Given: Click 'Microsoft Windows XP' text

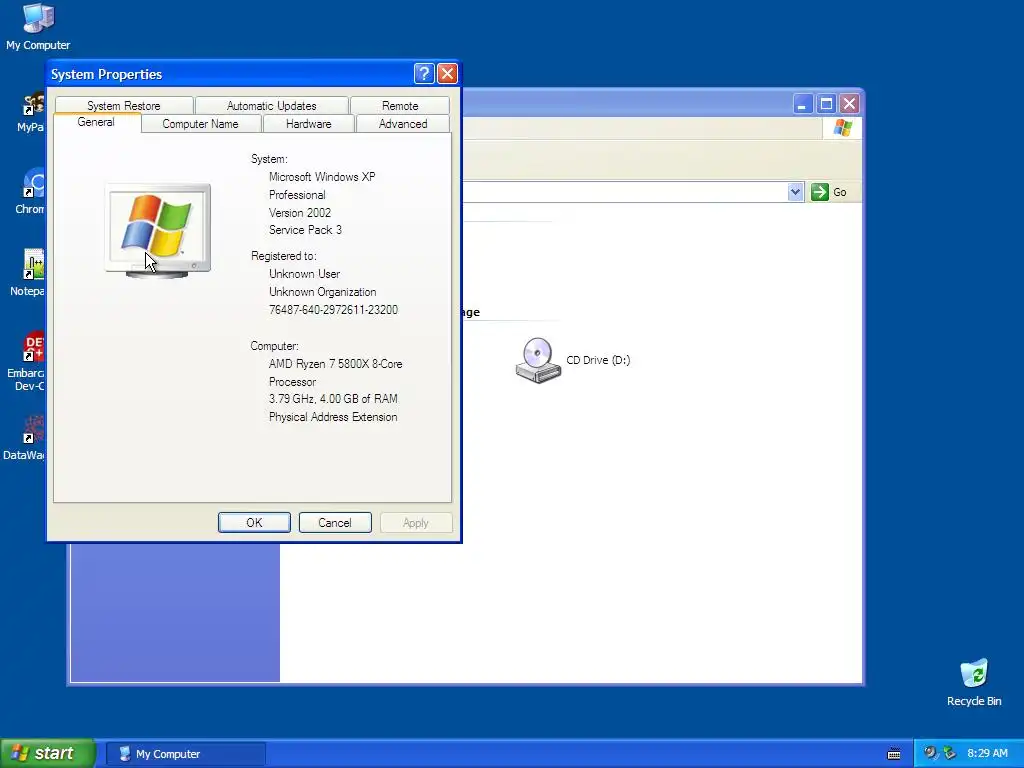Looking at the screenshot, I should tap(322, 176).
